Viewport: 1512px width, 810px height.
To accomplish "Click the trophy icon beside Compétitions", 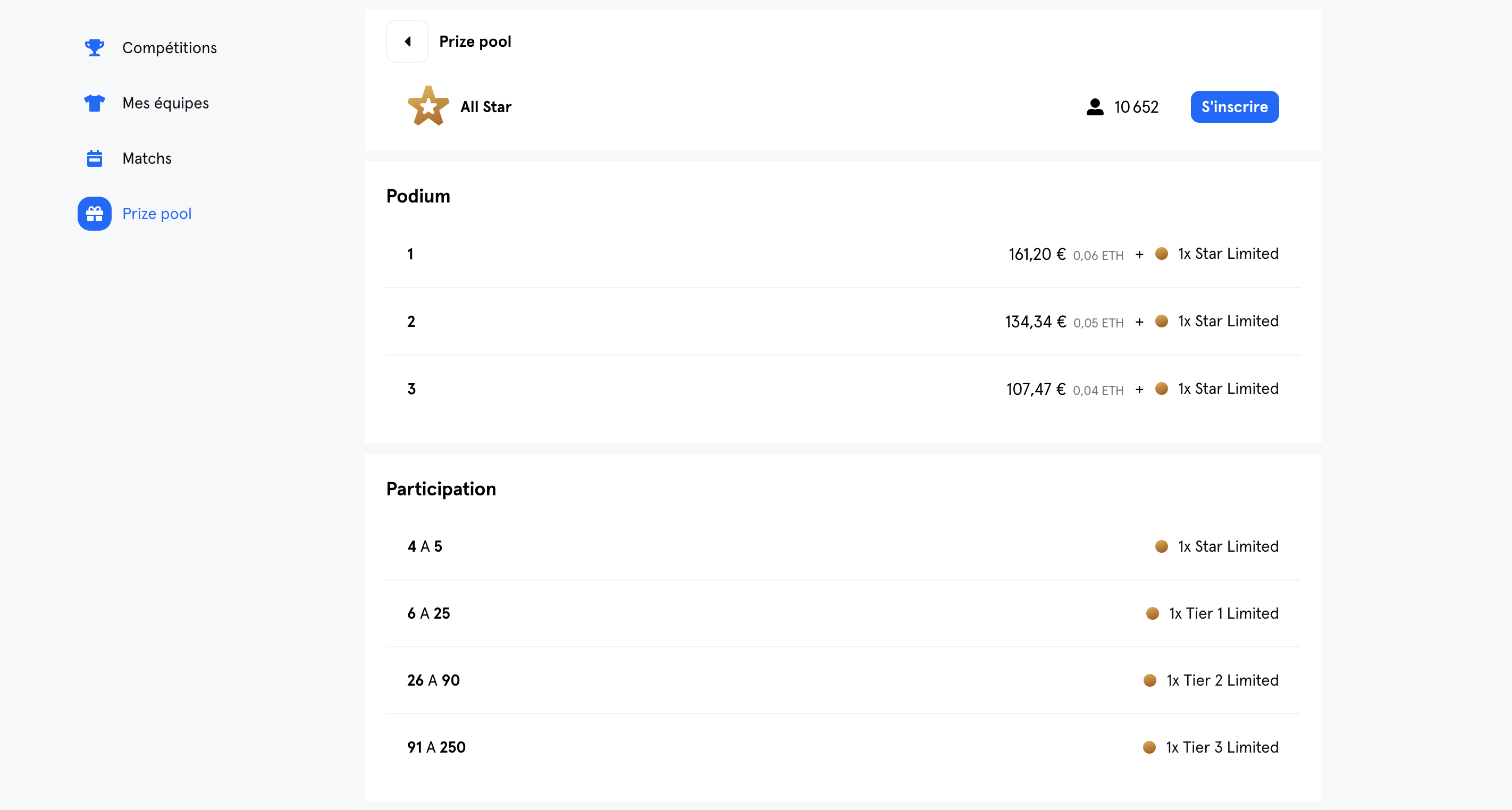I will [95, 47].
